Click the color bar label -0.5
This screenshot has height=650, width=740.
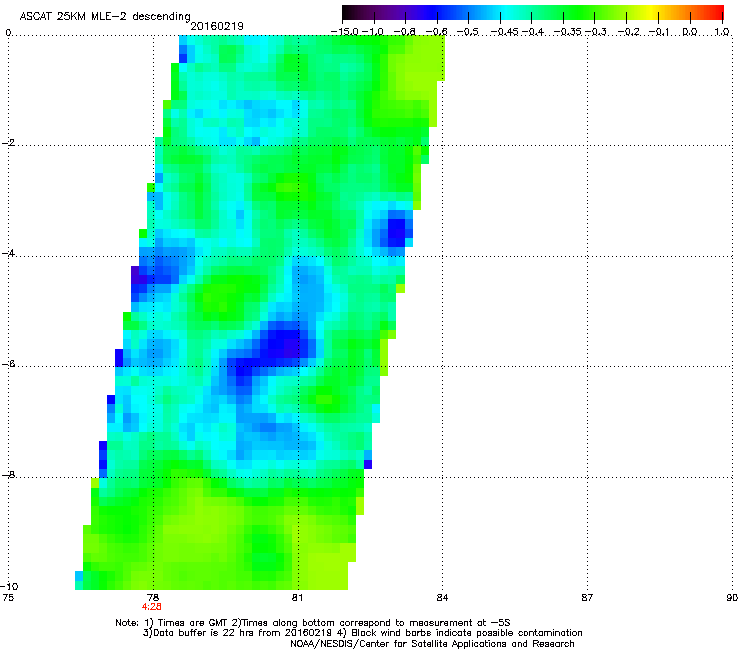click(468, 32)
